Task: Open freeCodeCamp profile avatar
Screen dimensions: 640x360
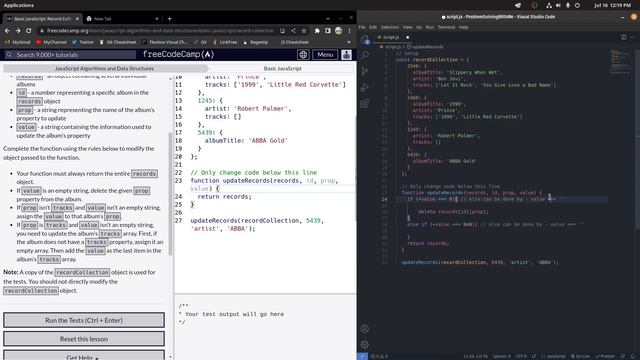Action: coord(347,55)
